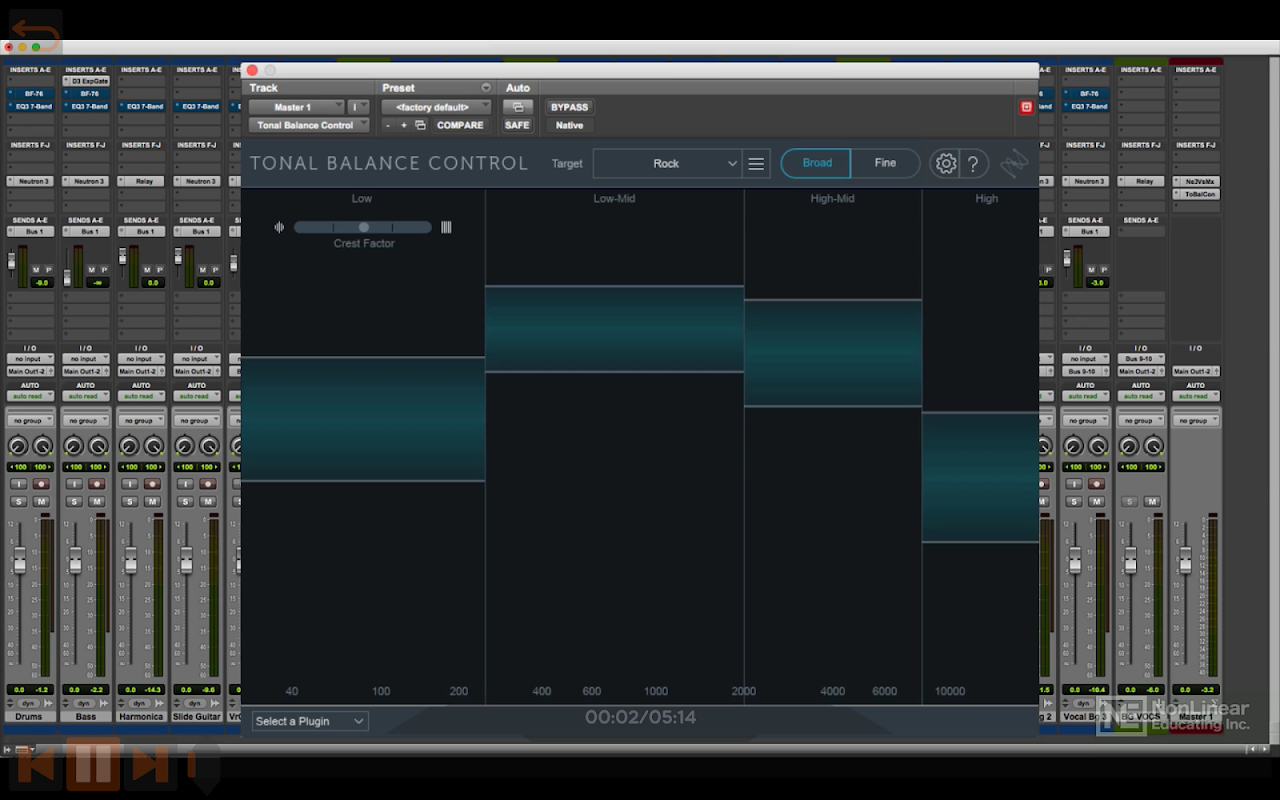
Task: Open the Drums auto read automation dropdown
Action: pos(30,396)
